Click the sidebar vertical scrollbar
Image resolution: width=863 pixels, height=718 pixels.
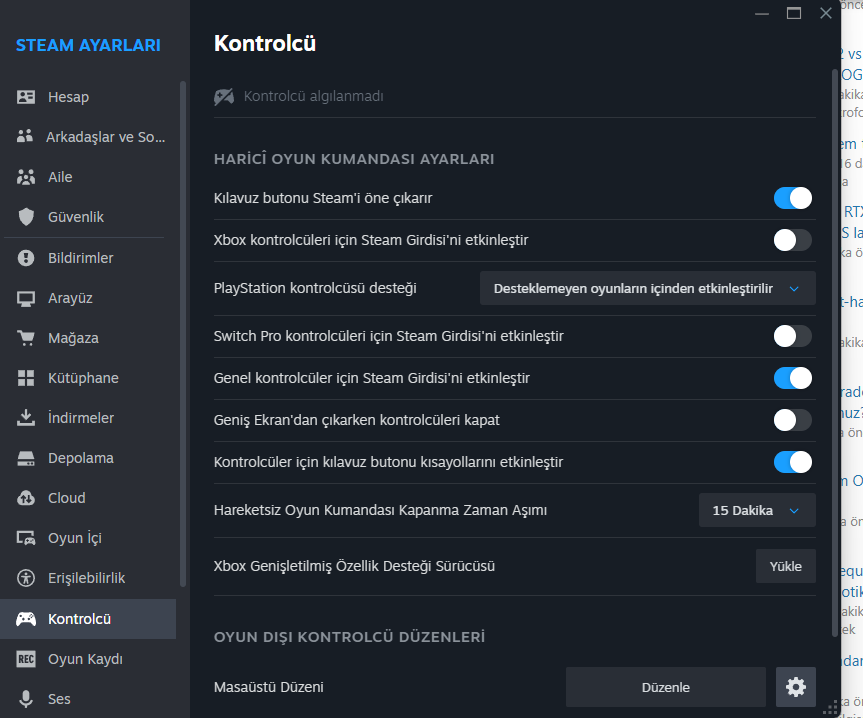[183, 334]
